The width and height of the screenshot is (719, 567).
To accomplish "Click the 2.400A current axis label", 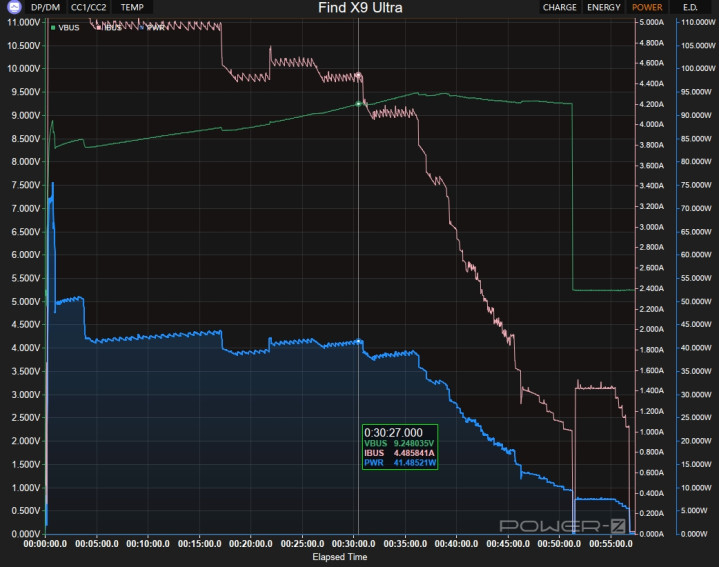I will click(652, 288).
